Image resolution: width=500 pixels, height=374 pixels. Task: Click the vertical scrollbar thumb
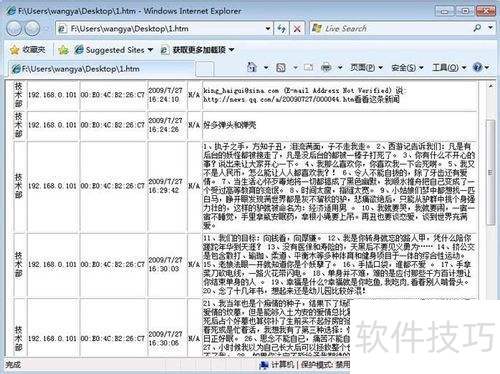pos(490,172)
